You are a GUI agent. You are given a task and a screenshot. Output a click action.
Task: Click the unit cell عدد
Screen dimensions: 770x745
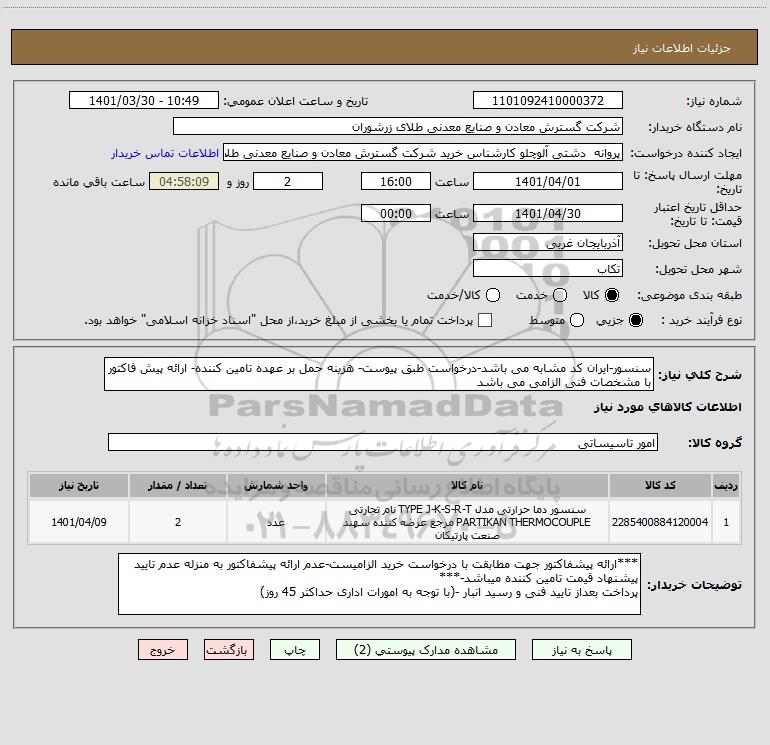click(x=276, y=522)
